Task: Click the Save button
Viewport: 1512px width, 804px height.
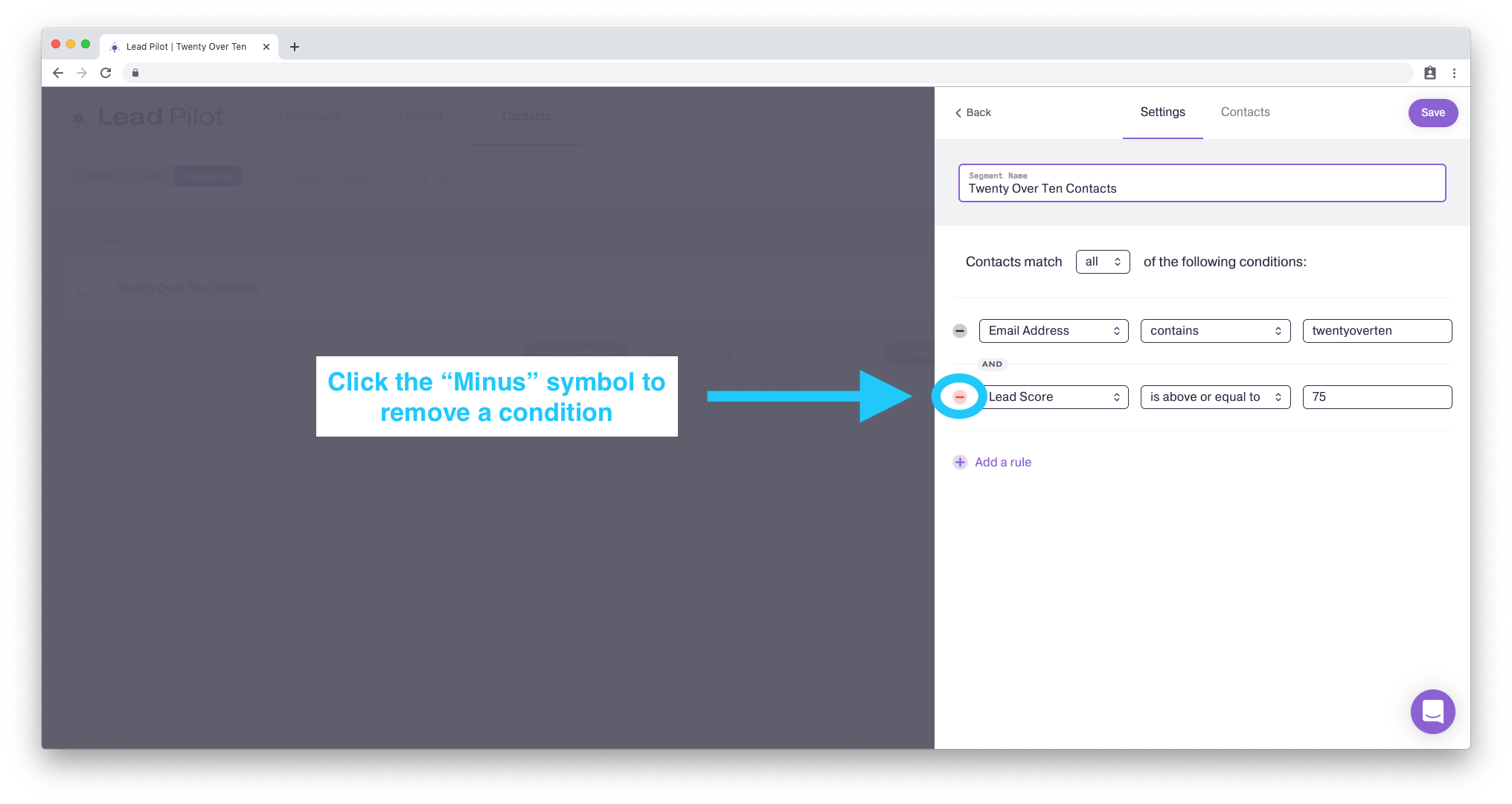Action: pos(1432,113)
